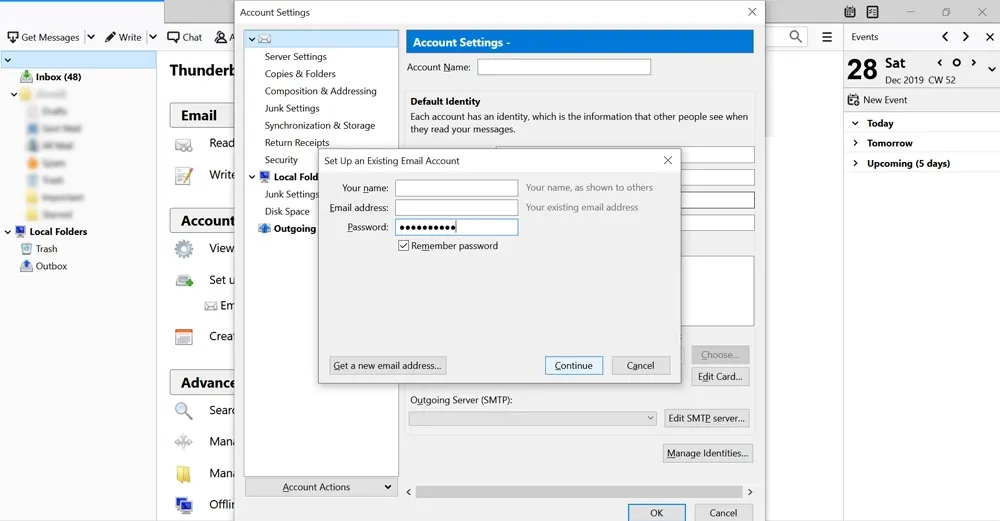The width and height of the screenshot is (1000, 521).
Task: Collapse Local Folders in settings tree
Action: [x=252, y=177]
